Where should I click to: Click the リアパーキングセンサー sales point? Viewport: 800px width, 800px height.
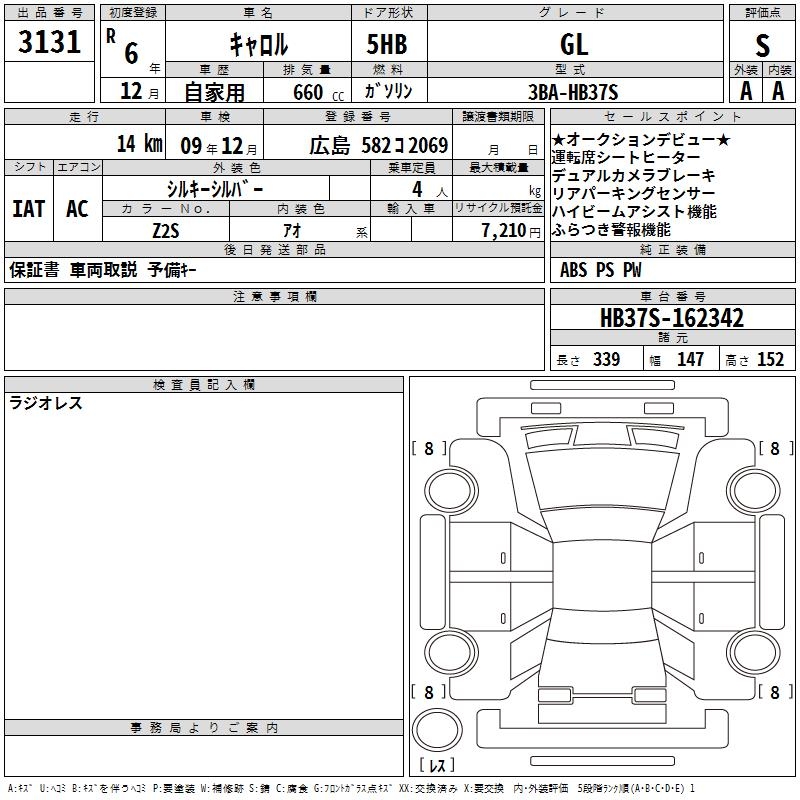point(634,193)
